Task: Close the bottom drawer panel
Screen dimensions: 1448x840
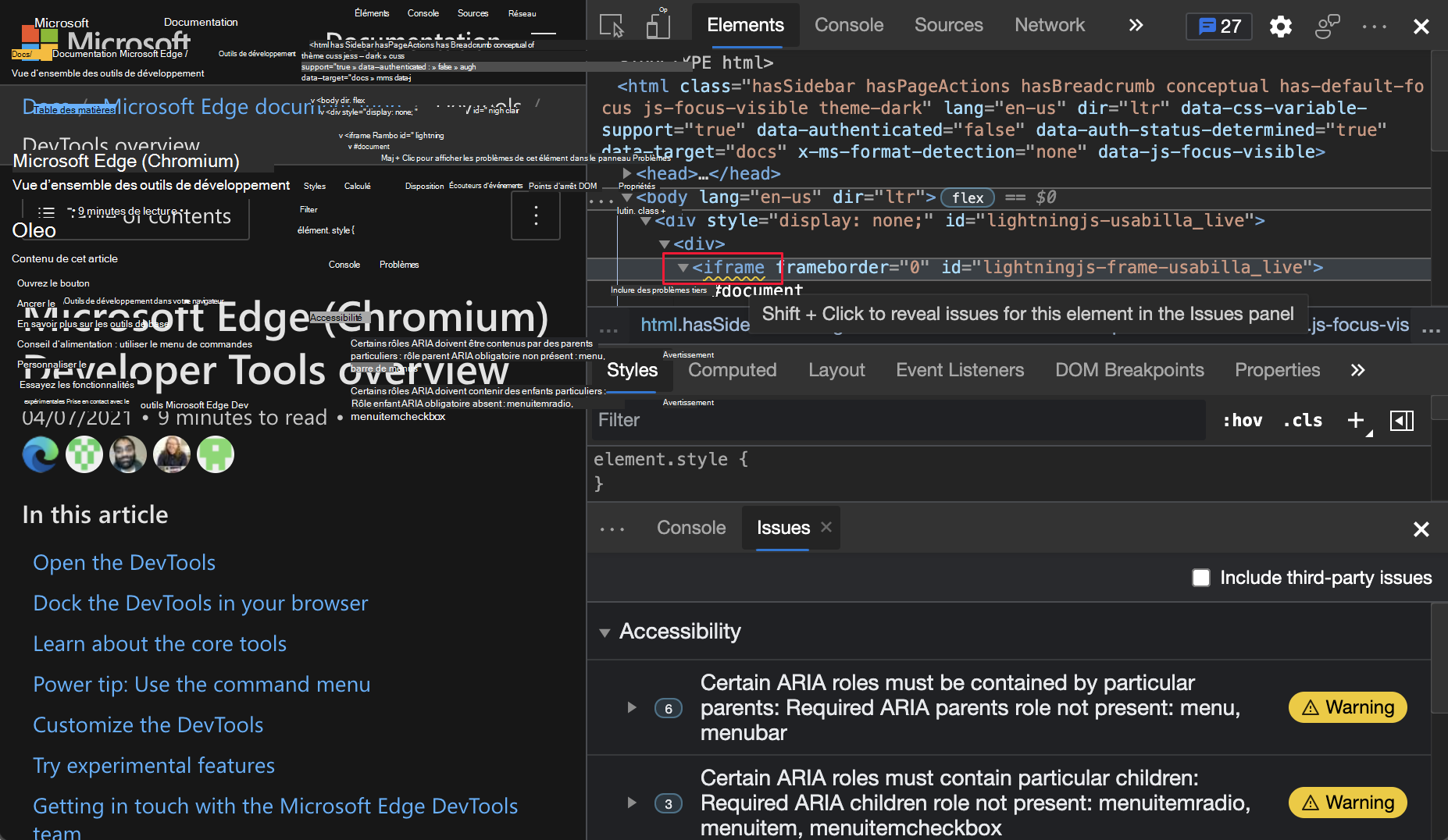Action: click(x=1421, y=529)
